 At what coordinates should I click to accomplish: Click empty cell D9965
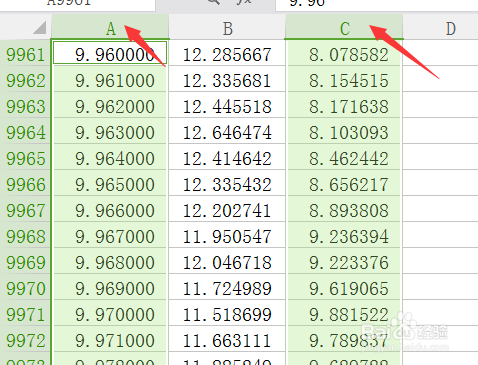(x=441, y=157)
